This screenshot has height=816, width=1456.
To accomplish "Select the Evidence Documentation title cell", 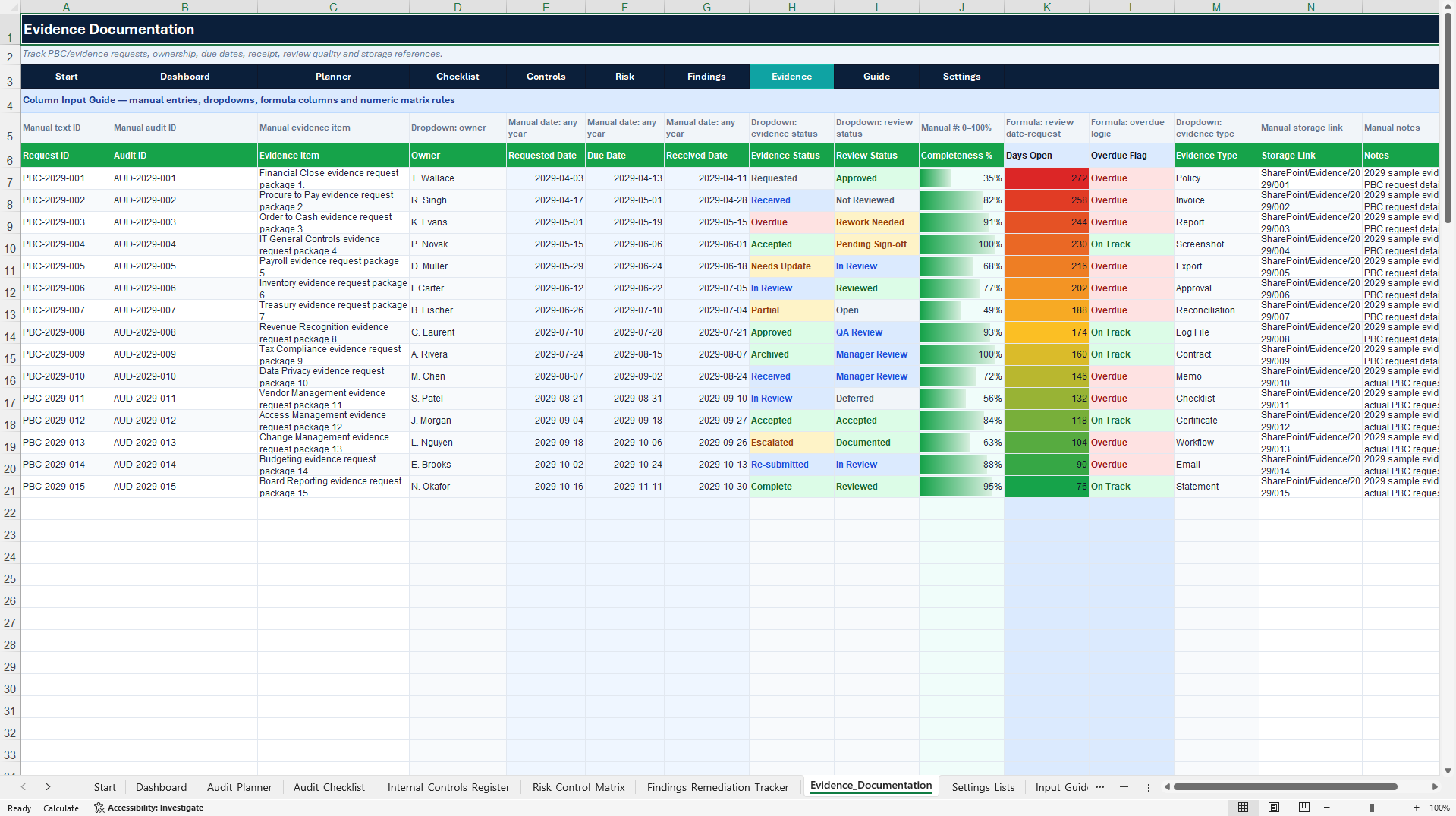I will [730, 30].
